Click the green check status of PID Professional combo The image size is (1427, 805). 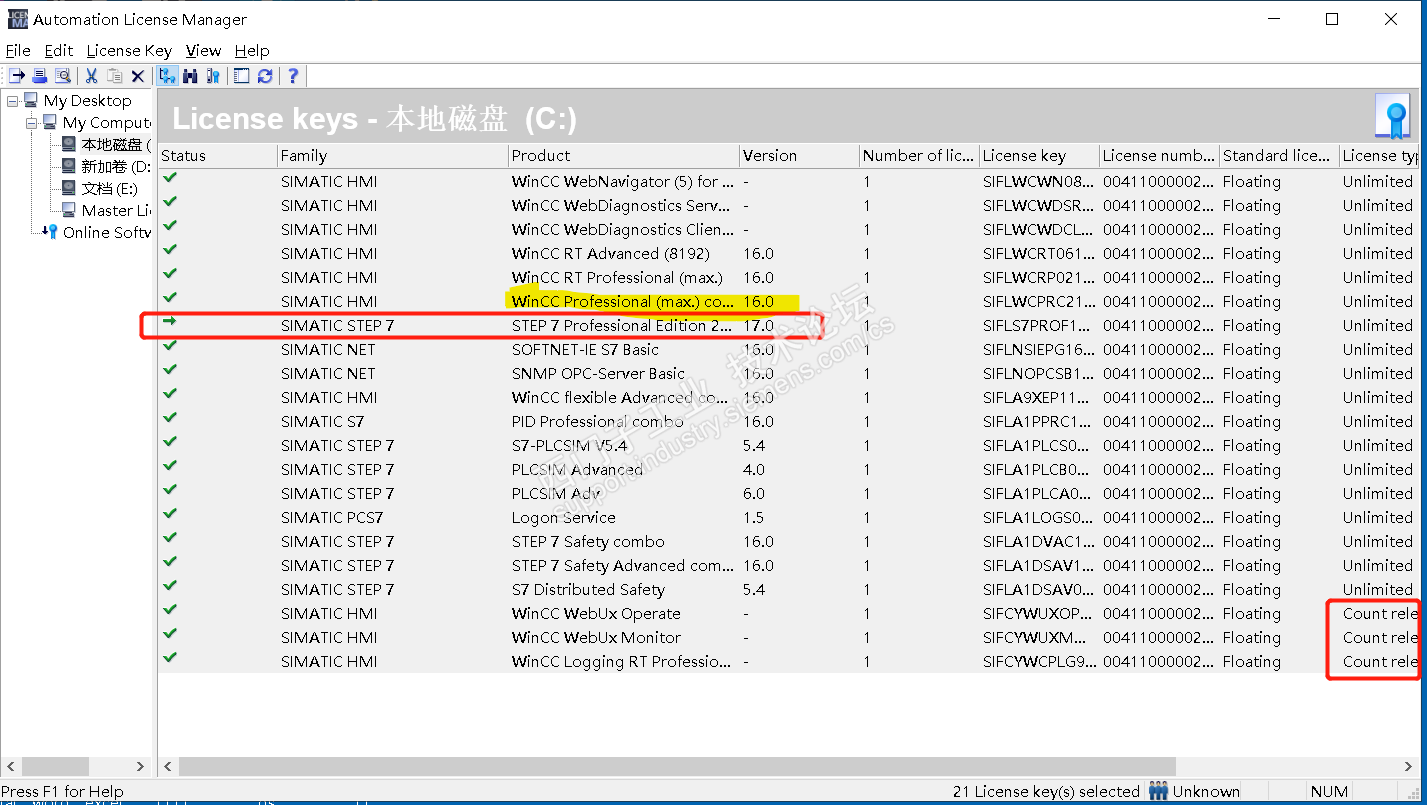click(x=170, y=418)
